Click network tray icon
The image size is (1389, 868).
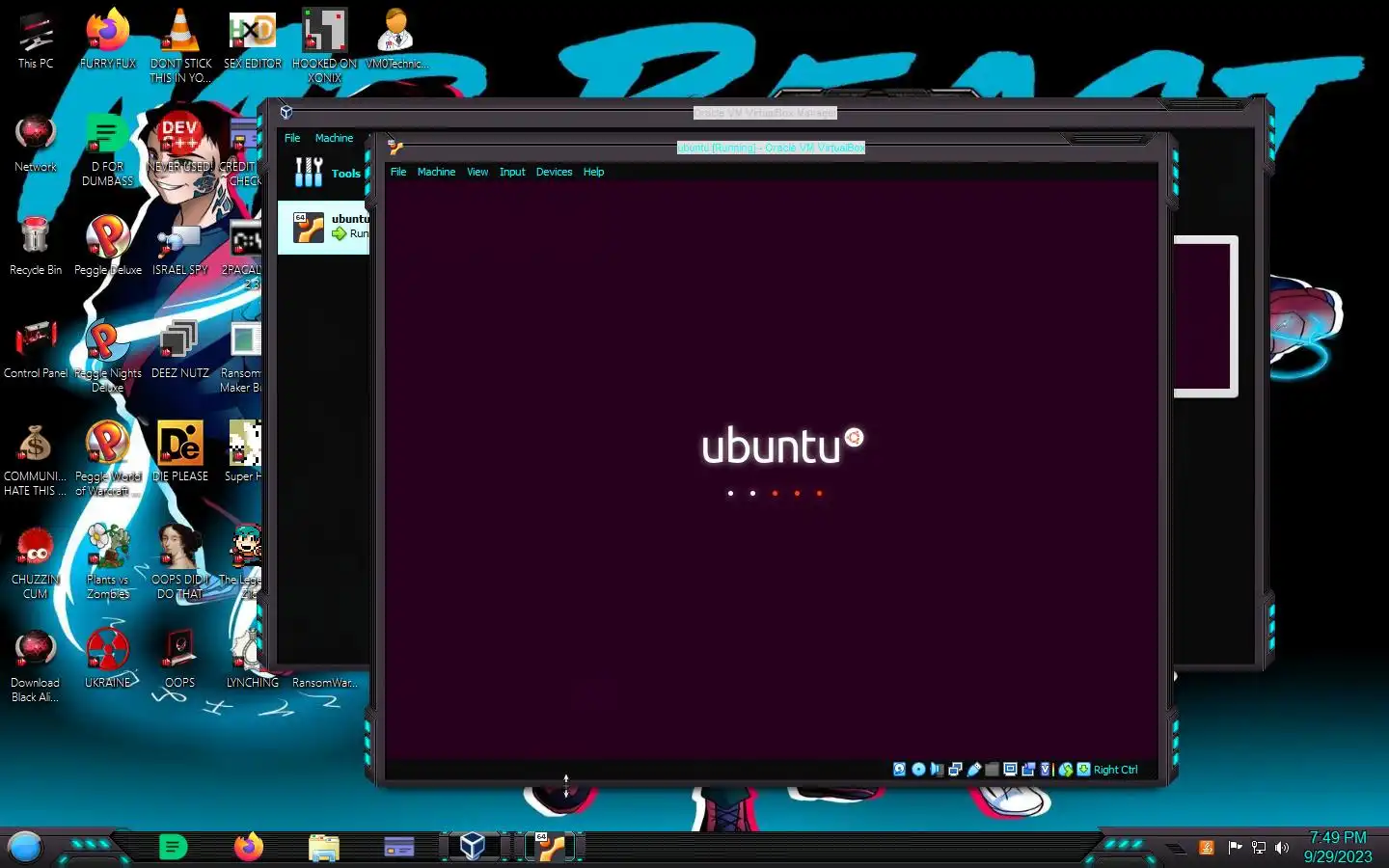(1259, 848)
